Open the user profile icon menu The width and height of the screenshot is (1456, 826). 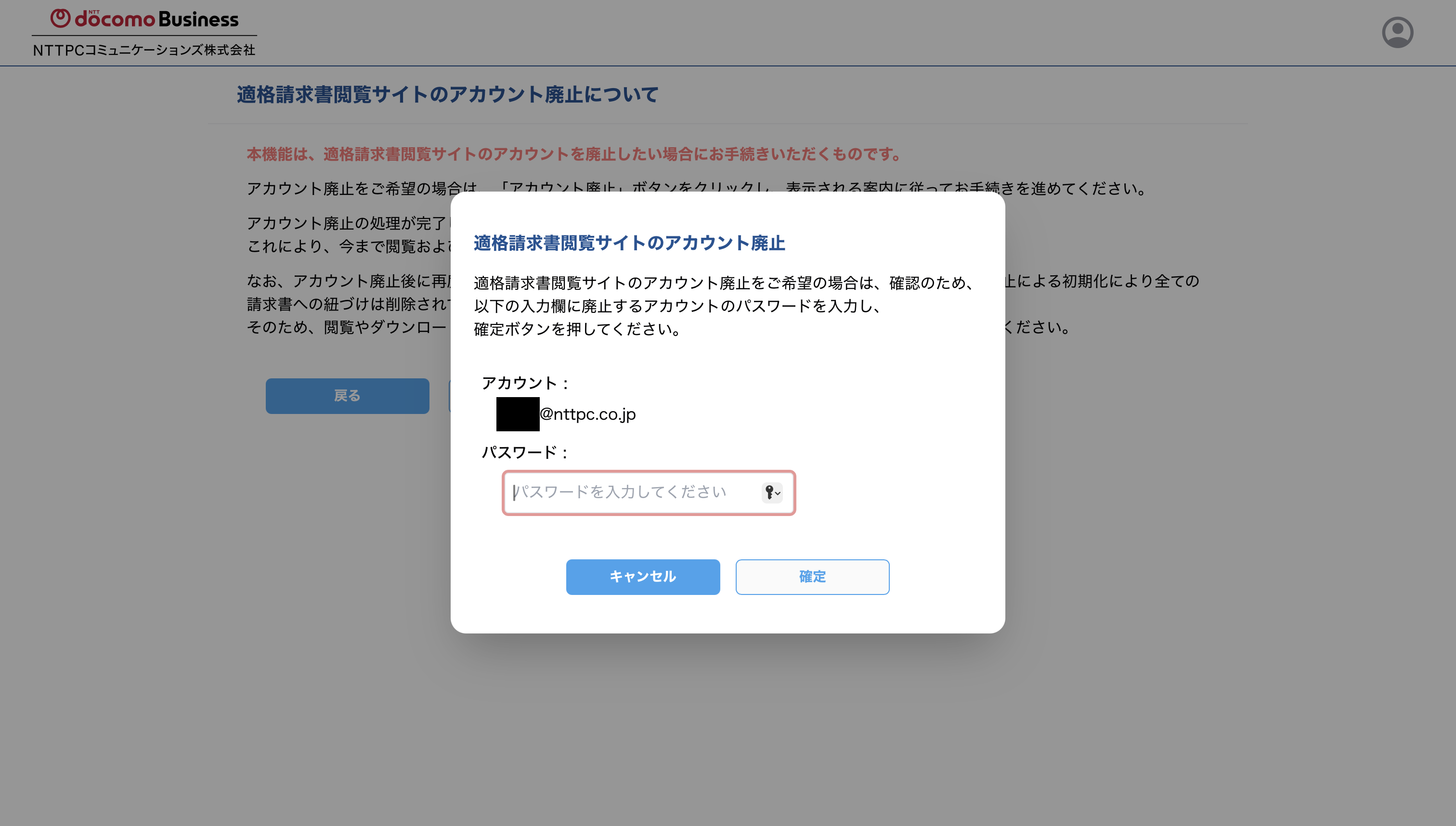pos(1397,32)
